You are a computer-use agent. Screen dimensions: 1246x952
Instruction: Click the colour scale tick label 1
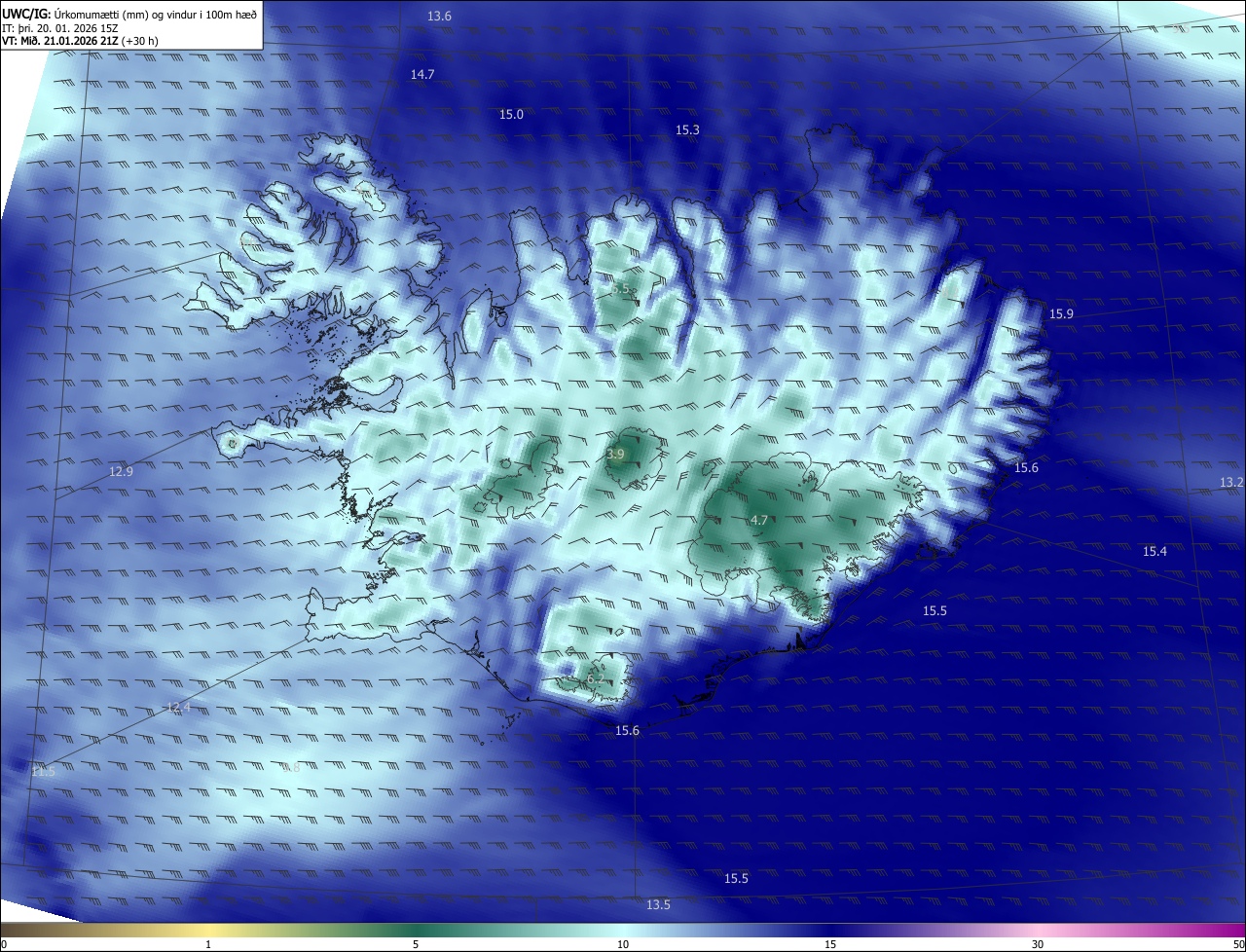[208, 945]
